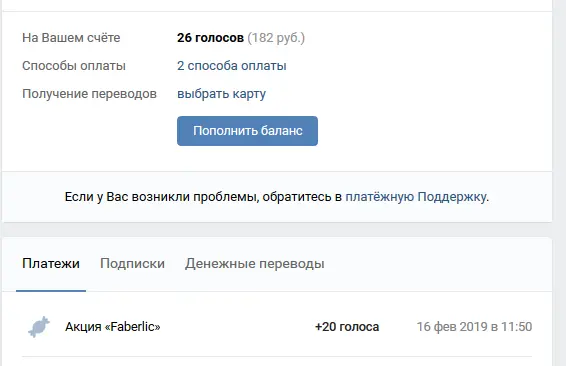This screenshot has height=366, width=566.
Task: Click the Получение переводов label
Action: coord(89,94)
